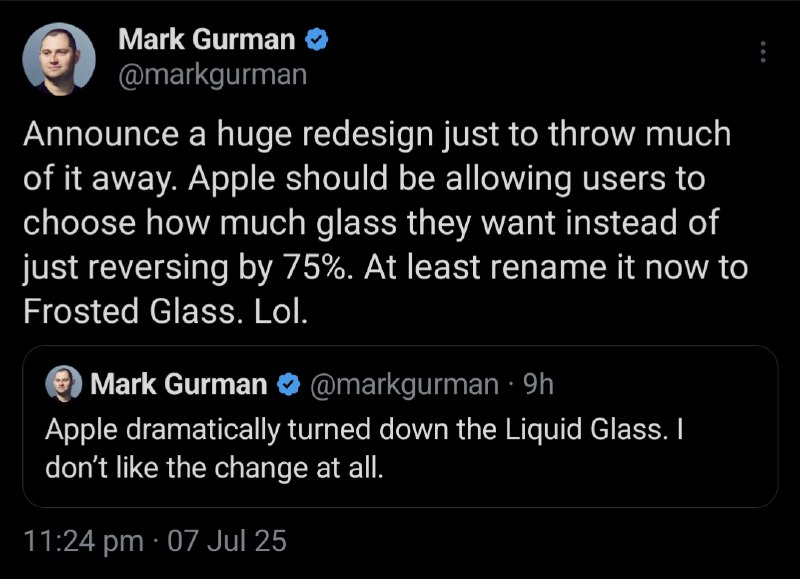The image size is (800, 579).
Task: Select the bold Mark Gurman name at top
Action: pyautogui.click(x=207, y=39)
